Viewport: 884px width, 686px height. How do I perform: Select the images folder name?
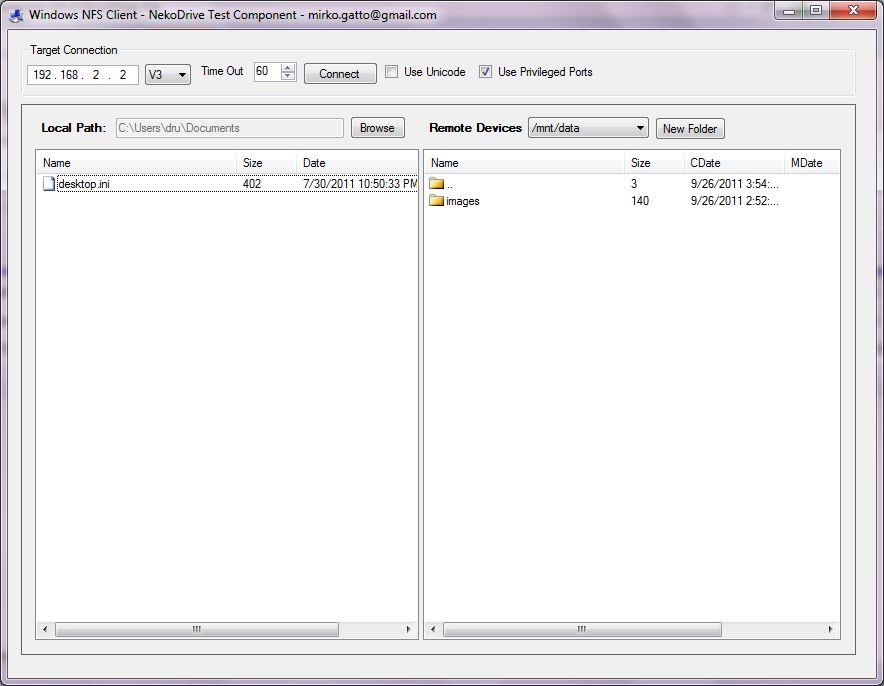tap(463, 201)
